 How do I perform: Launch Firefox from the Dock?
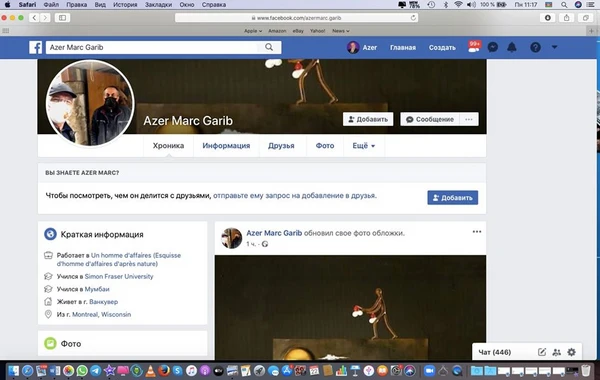[164, 370]
